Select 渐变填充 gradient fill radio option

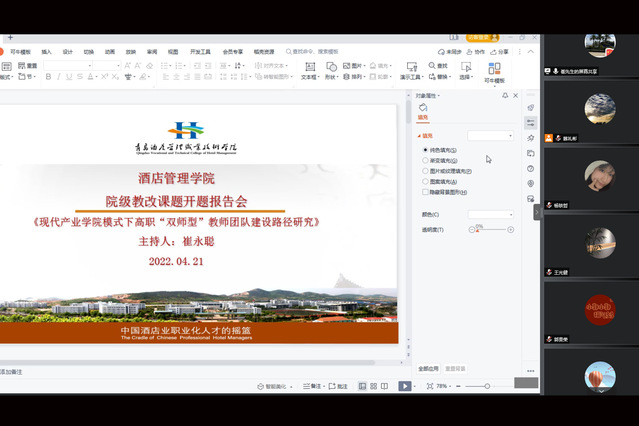coord(425,160)
